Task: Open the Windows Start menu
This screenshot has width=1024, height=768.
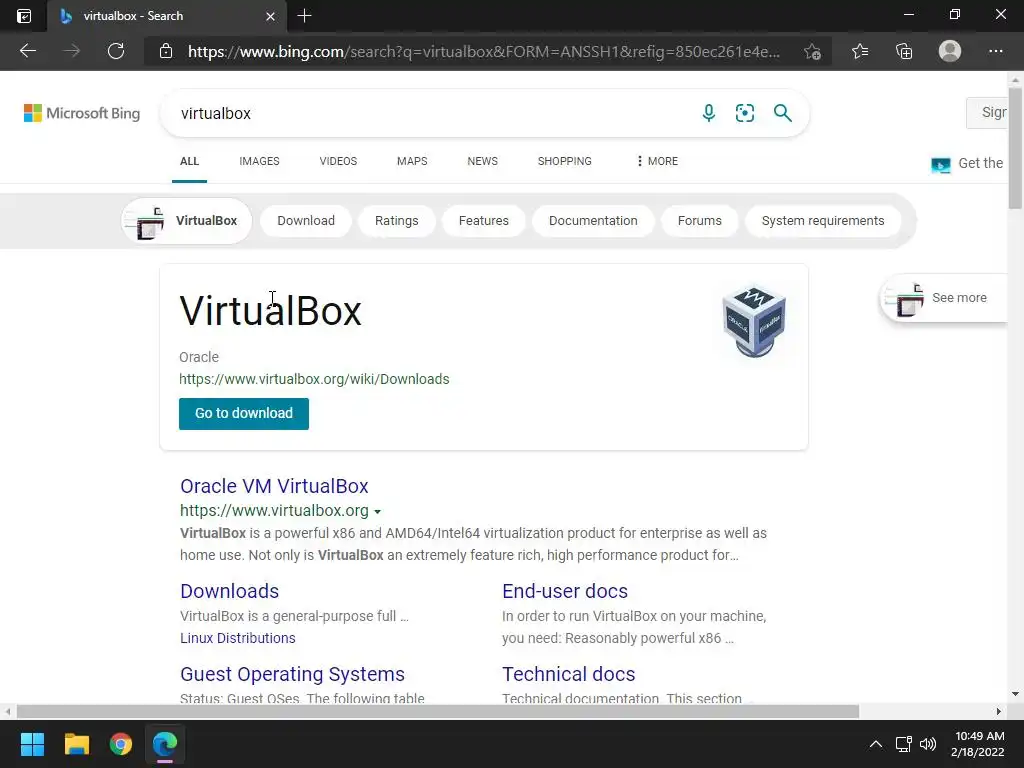Action: 32,744
